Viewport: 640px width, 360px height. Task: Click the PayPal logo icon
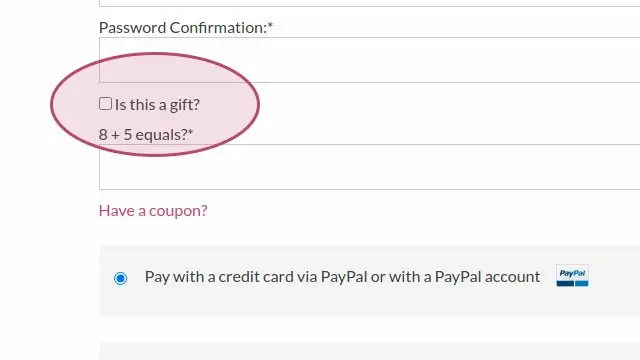pyautogui.click(x=572, y=276)
